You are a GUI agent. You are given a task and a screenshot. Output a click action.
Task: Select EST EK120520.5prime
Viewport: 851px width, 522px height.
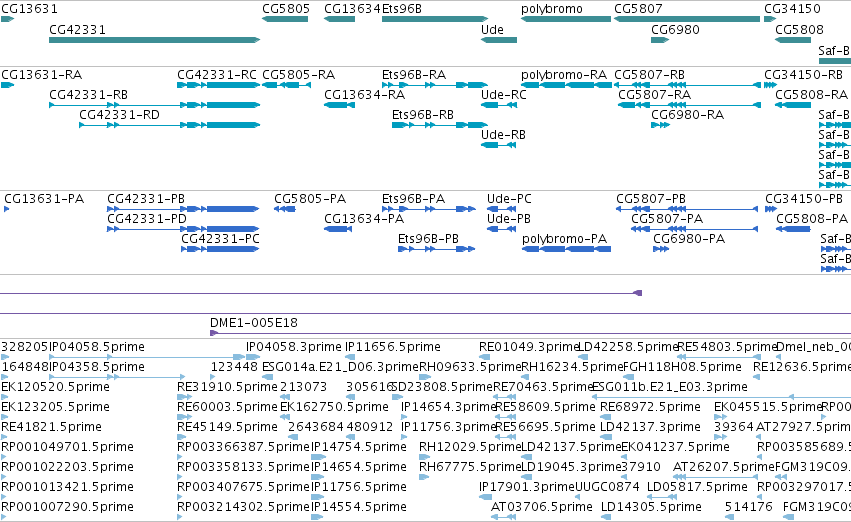coord(55,387)
